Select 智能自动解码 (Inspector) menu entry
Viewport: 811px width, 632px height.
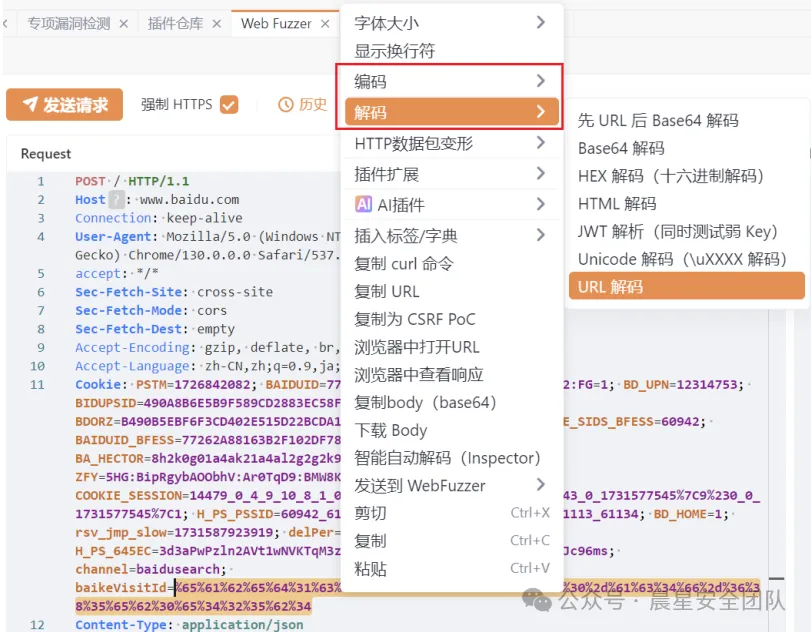click(x=447, y=458)
